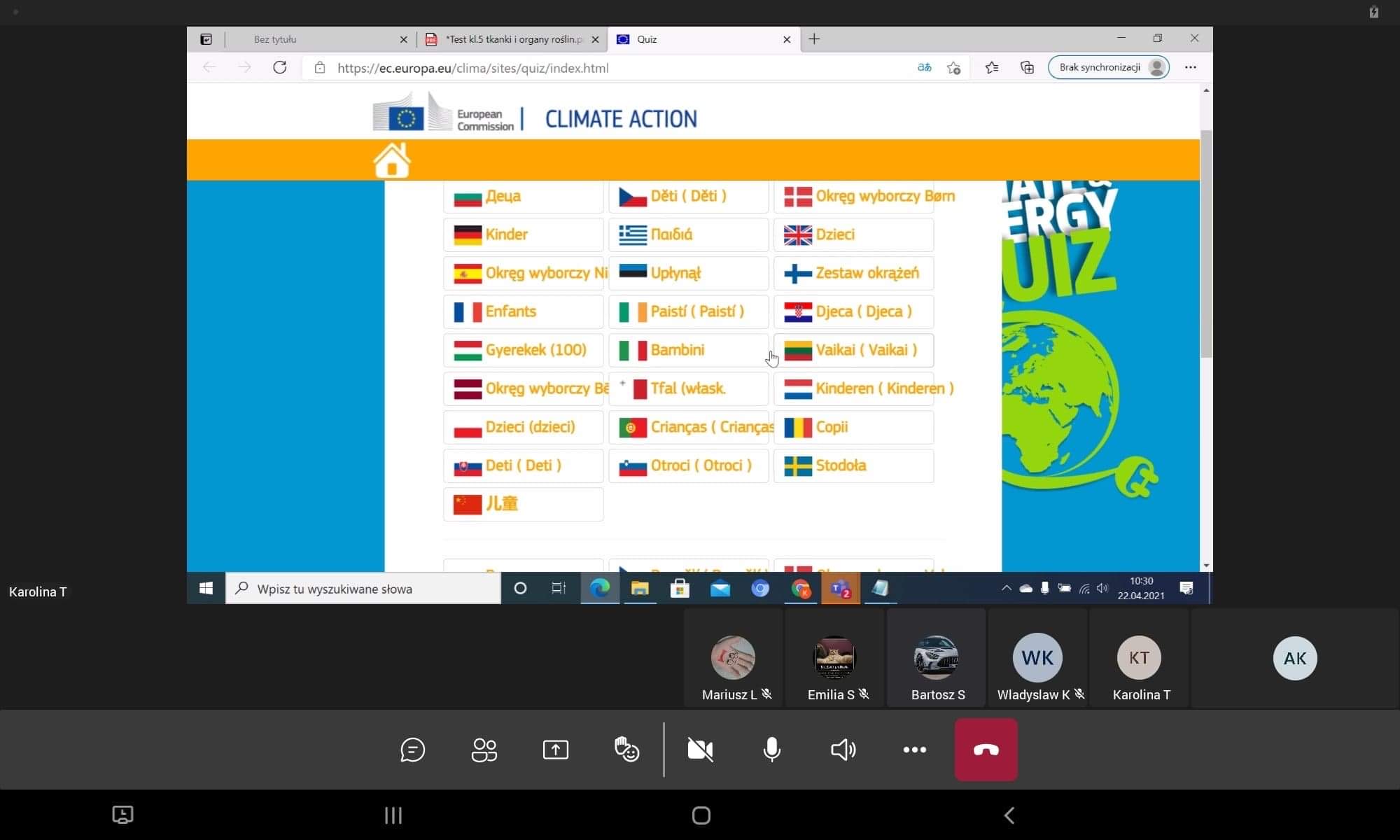Toggle the speaker audio output
Image resolution: width=1400 pixels, height=840 pixels.
(x=843, y=750)
